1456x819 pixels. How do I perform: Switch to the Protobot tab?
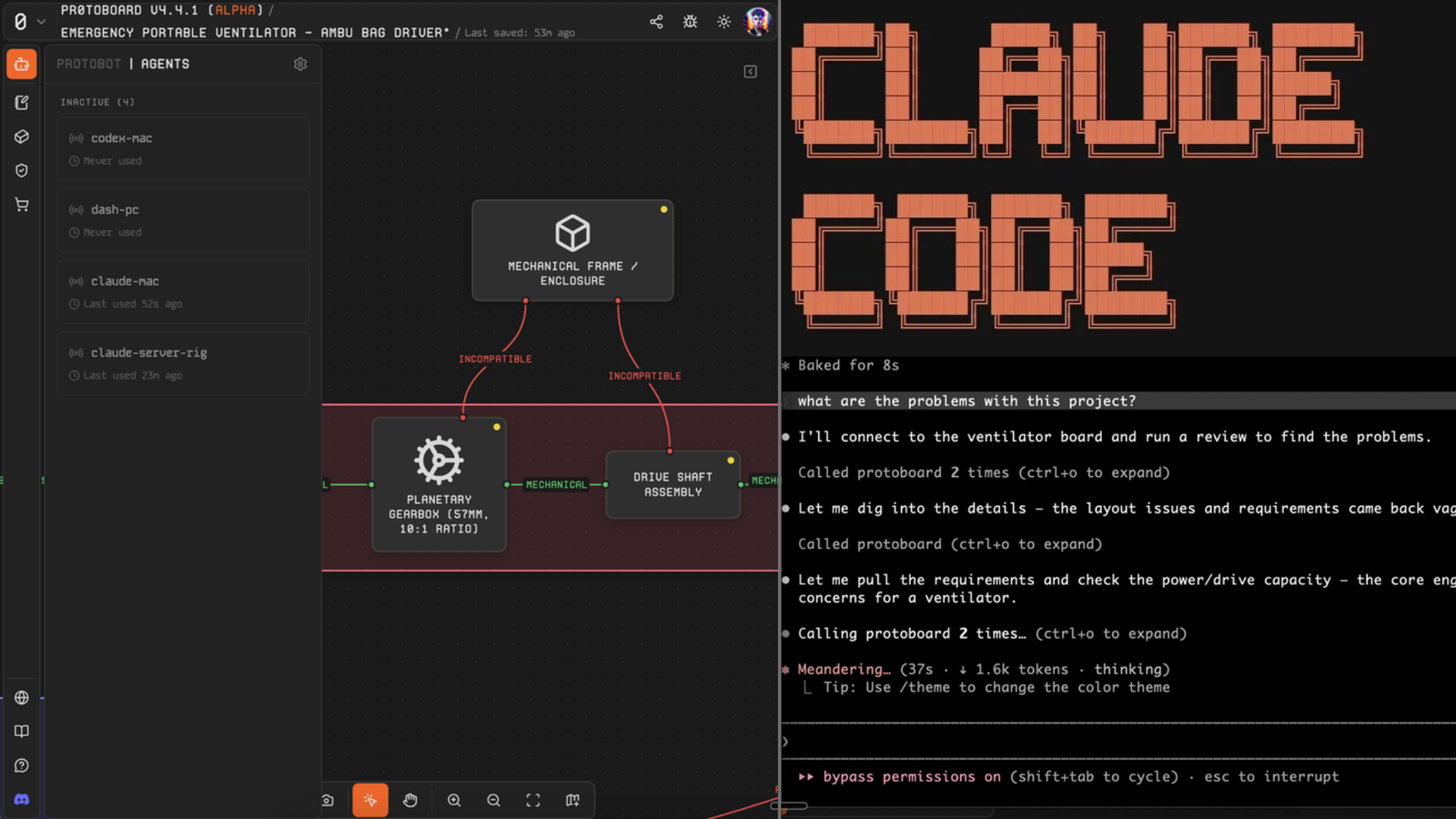pyautogui.click(x=88, y=64)
